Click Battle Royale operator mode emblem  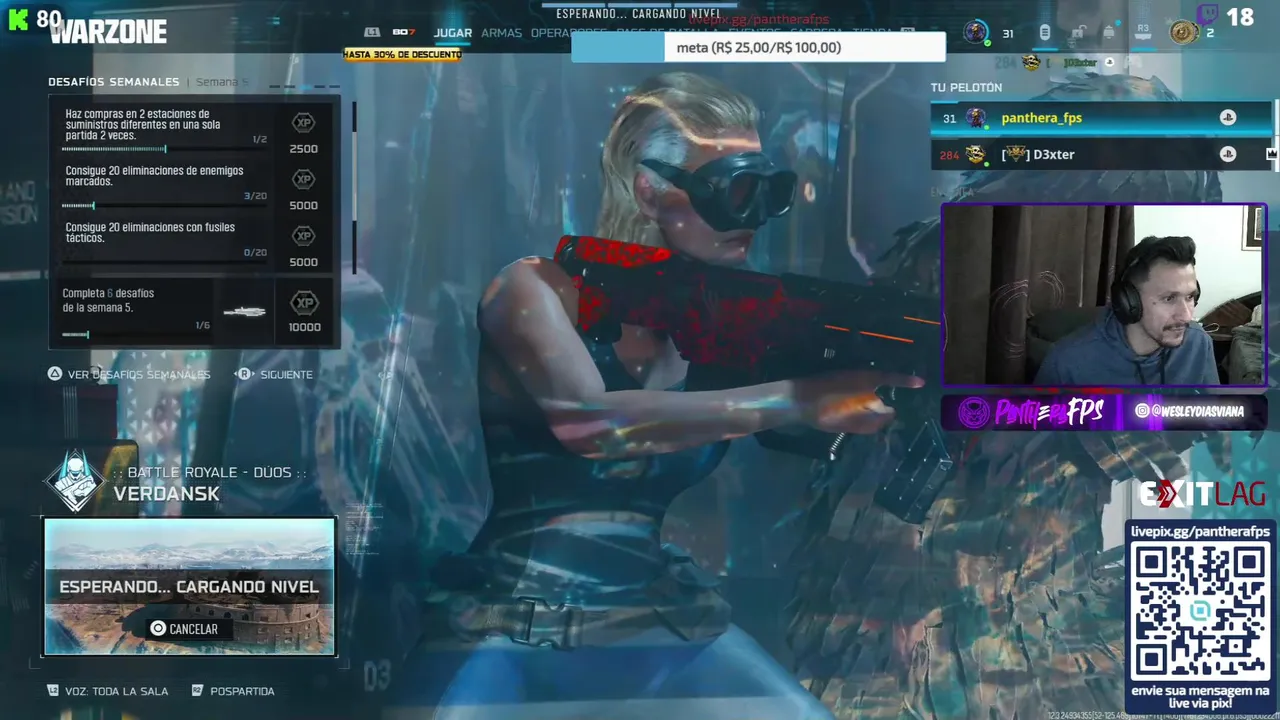coord(75,480)
